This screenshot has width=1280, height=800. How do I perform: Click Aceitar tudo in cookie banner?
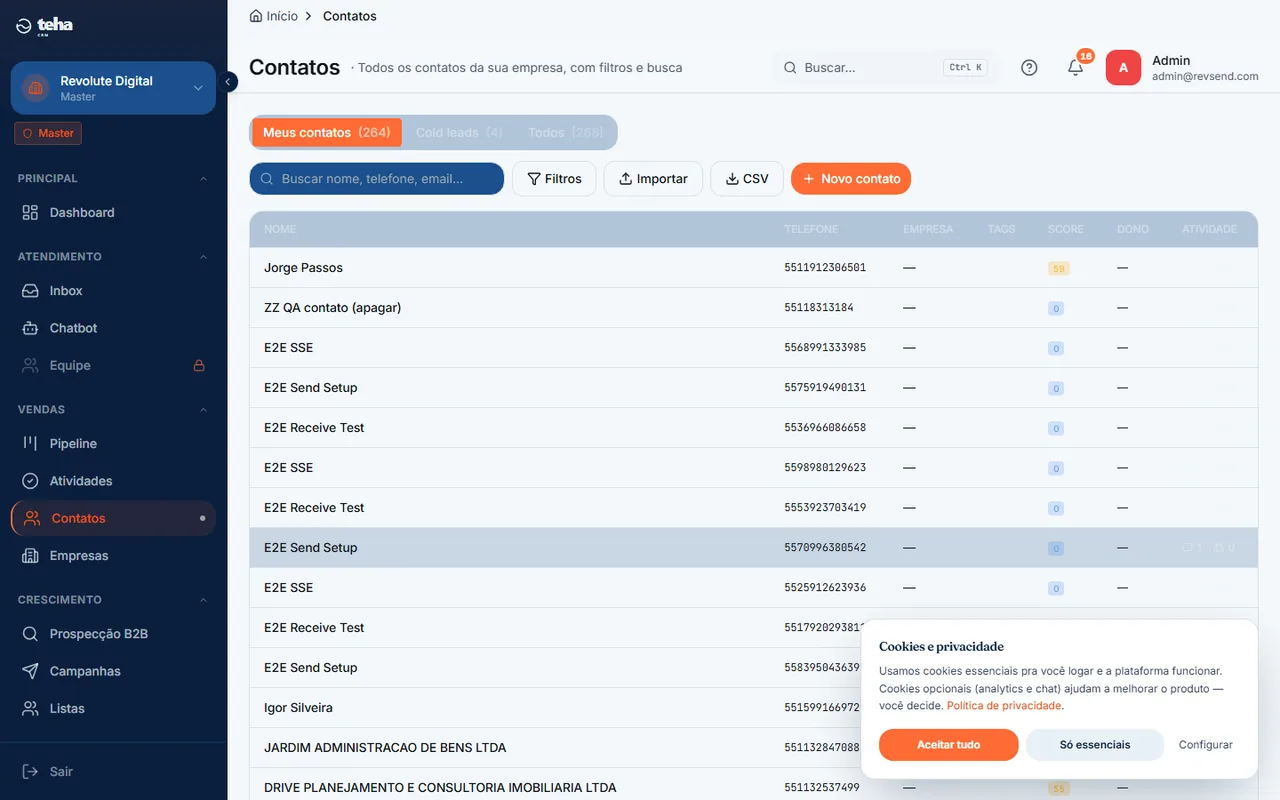(949, 745)
